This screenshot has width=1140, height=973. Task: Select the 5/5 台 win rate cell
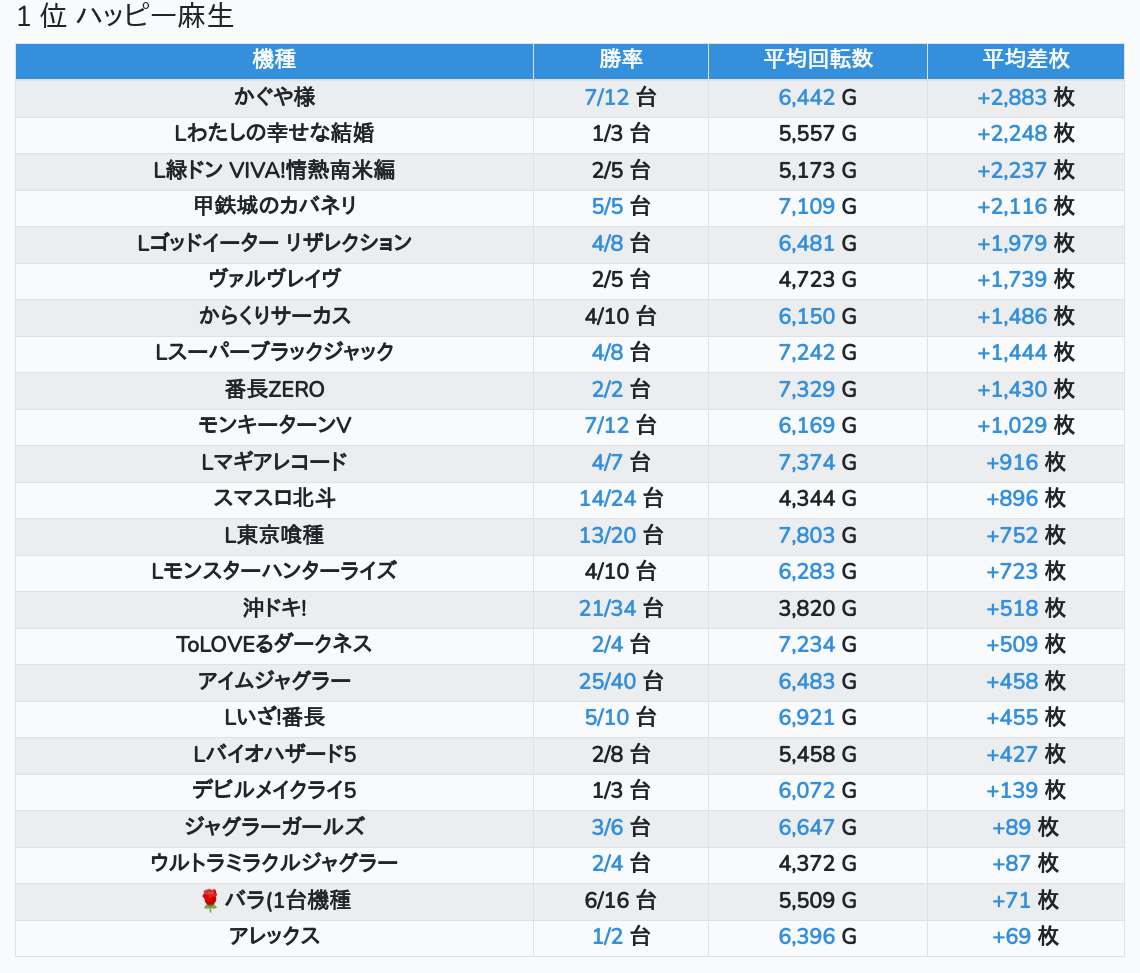click(x=621, y=207)
